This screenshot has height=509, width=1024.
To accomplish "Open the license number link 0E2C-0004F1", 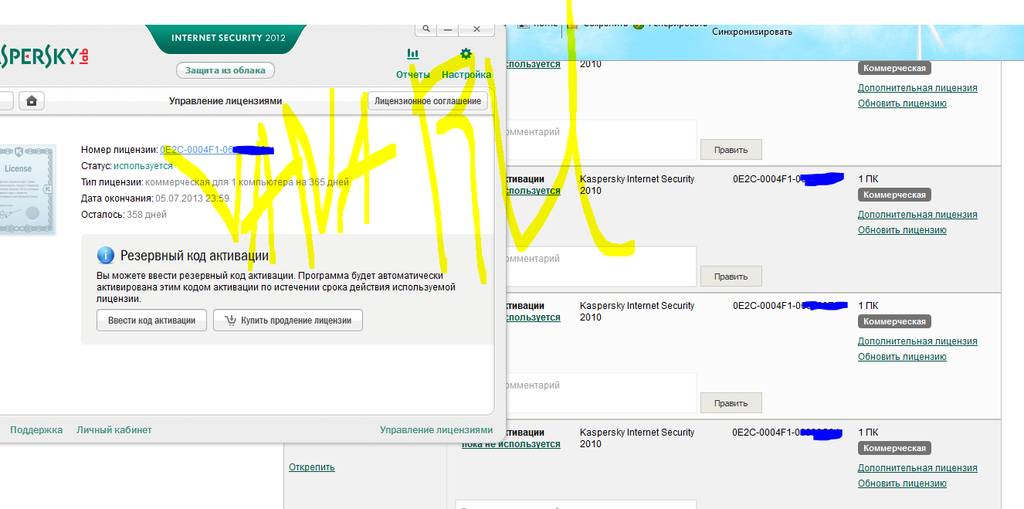I will 197,150.
